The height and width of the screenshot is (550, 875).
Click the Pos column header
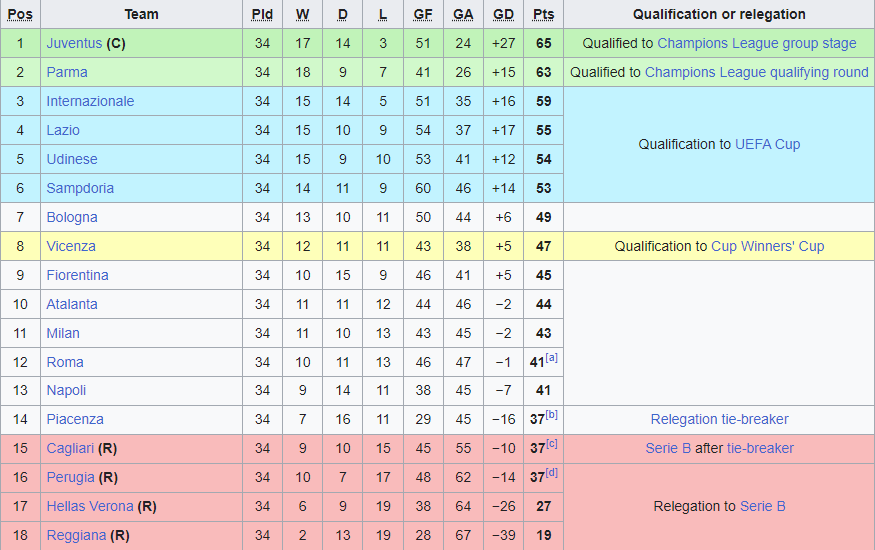(x=20, y=15)
